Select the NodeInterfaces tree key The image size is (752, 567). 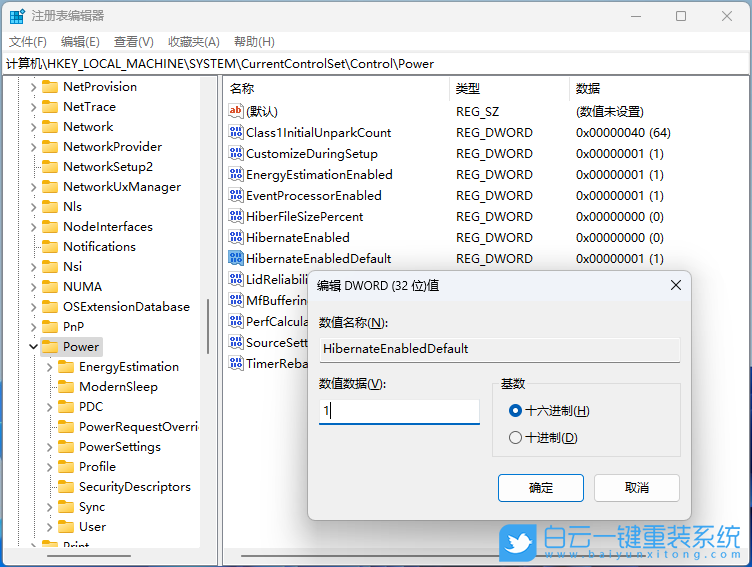click(x=108, y=227)
